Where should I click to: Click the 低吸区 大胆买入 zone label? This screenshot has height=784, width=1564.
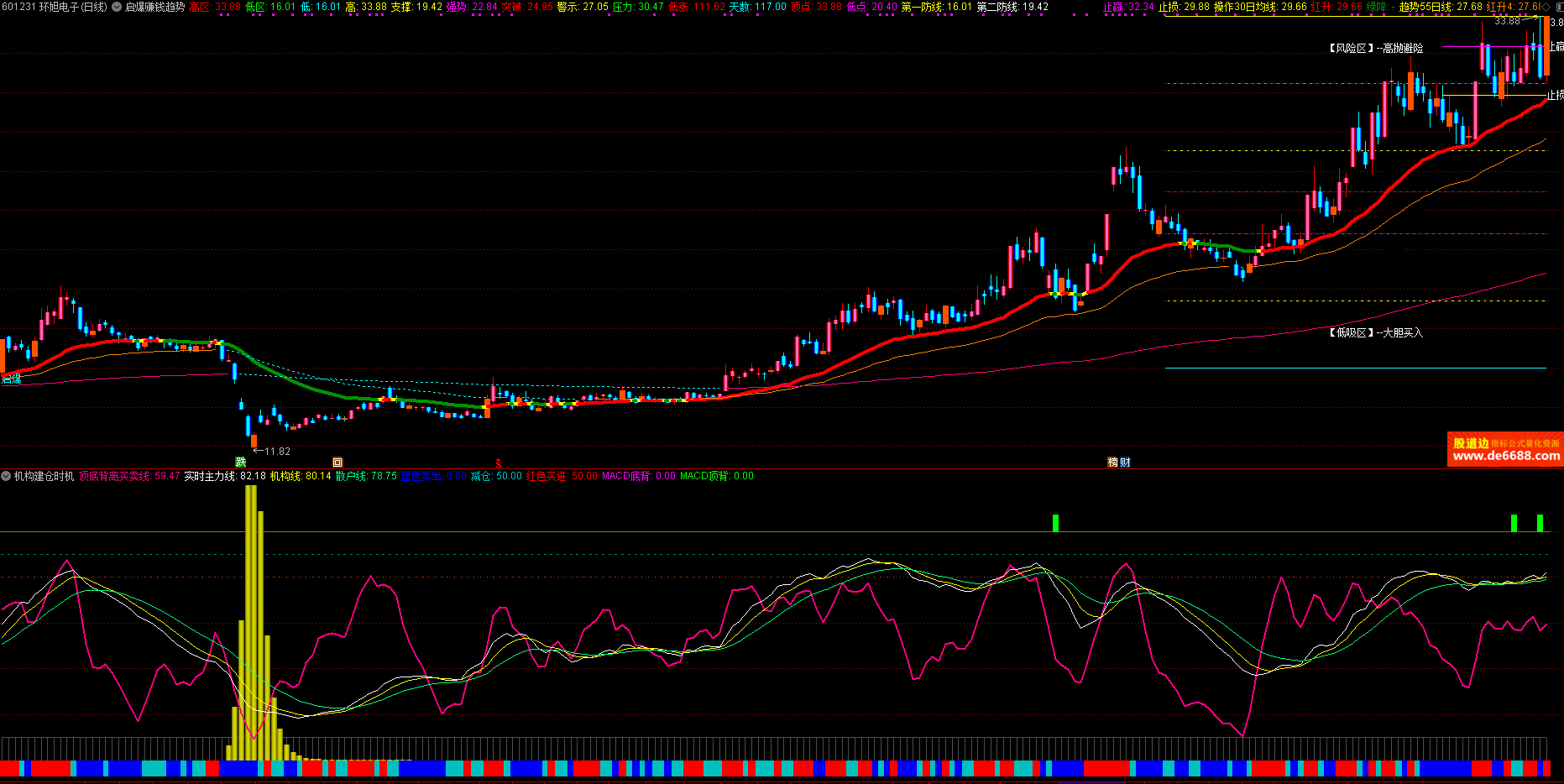[x=1376, y=333]
